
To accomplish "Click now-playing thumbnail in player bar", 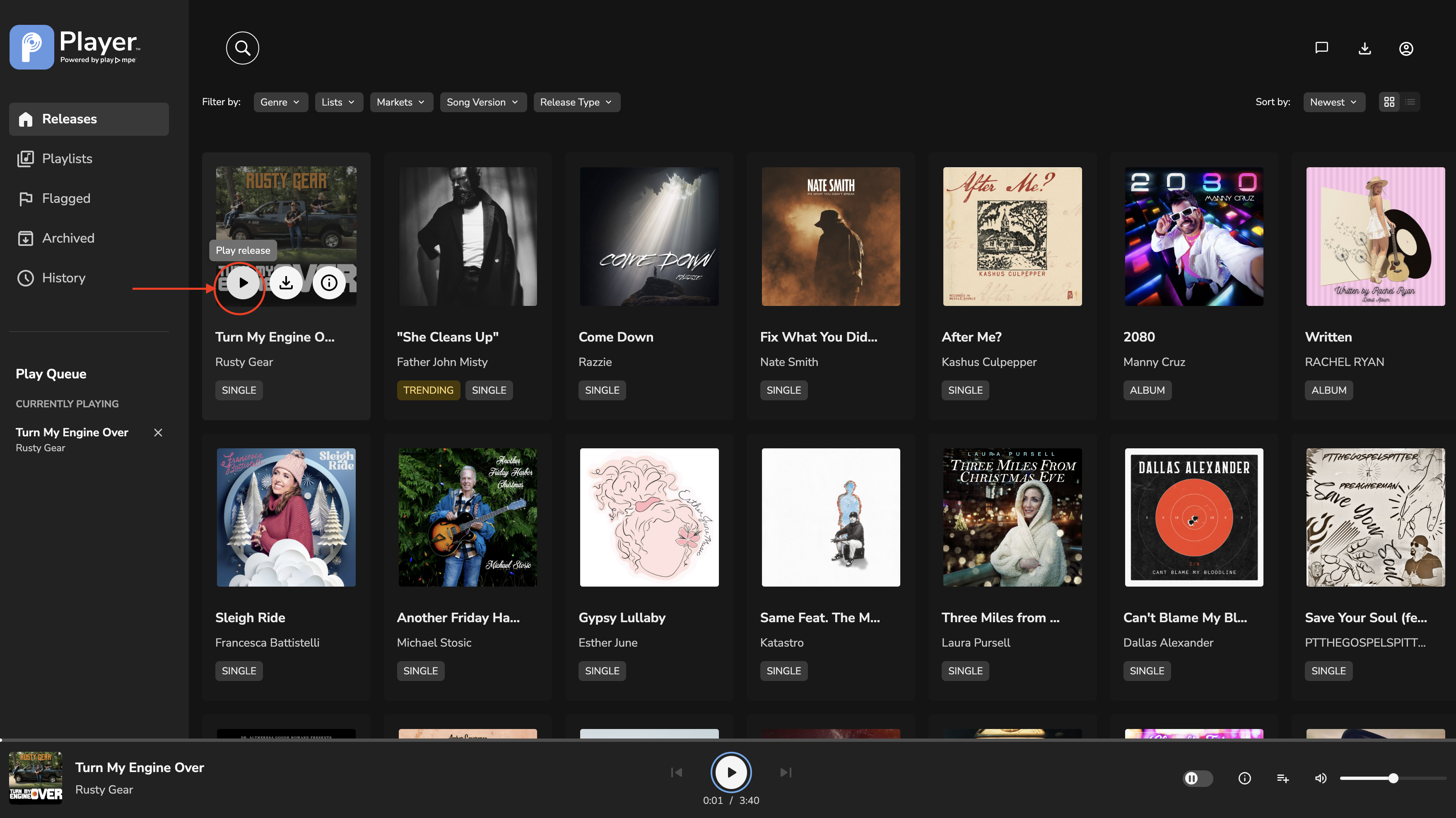I will click(36, 778).
